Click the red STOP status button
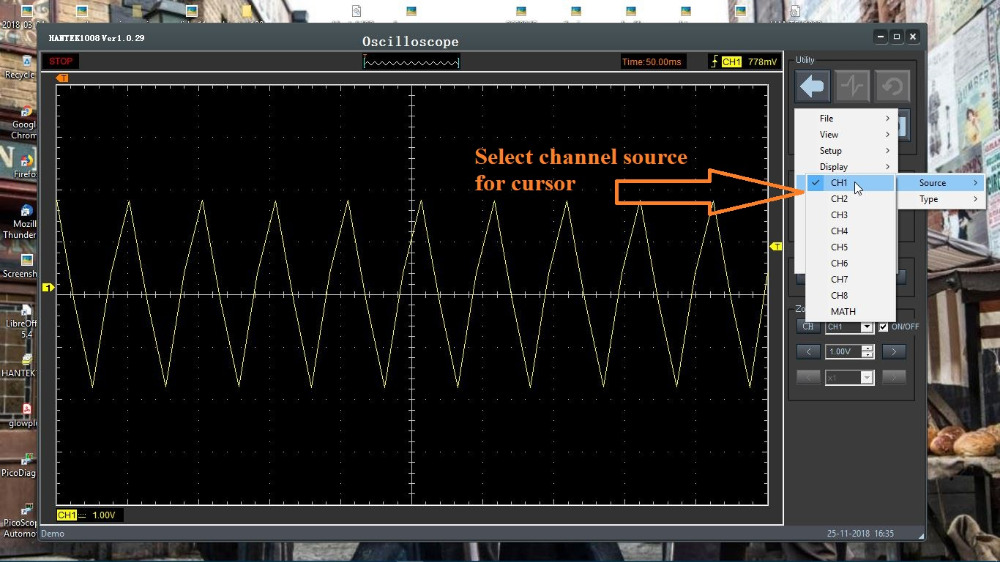Image resolution: width=1000 pixels, height=562 pixels. 61,61
